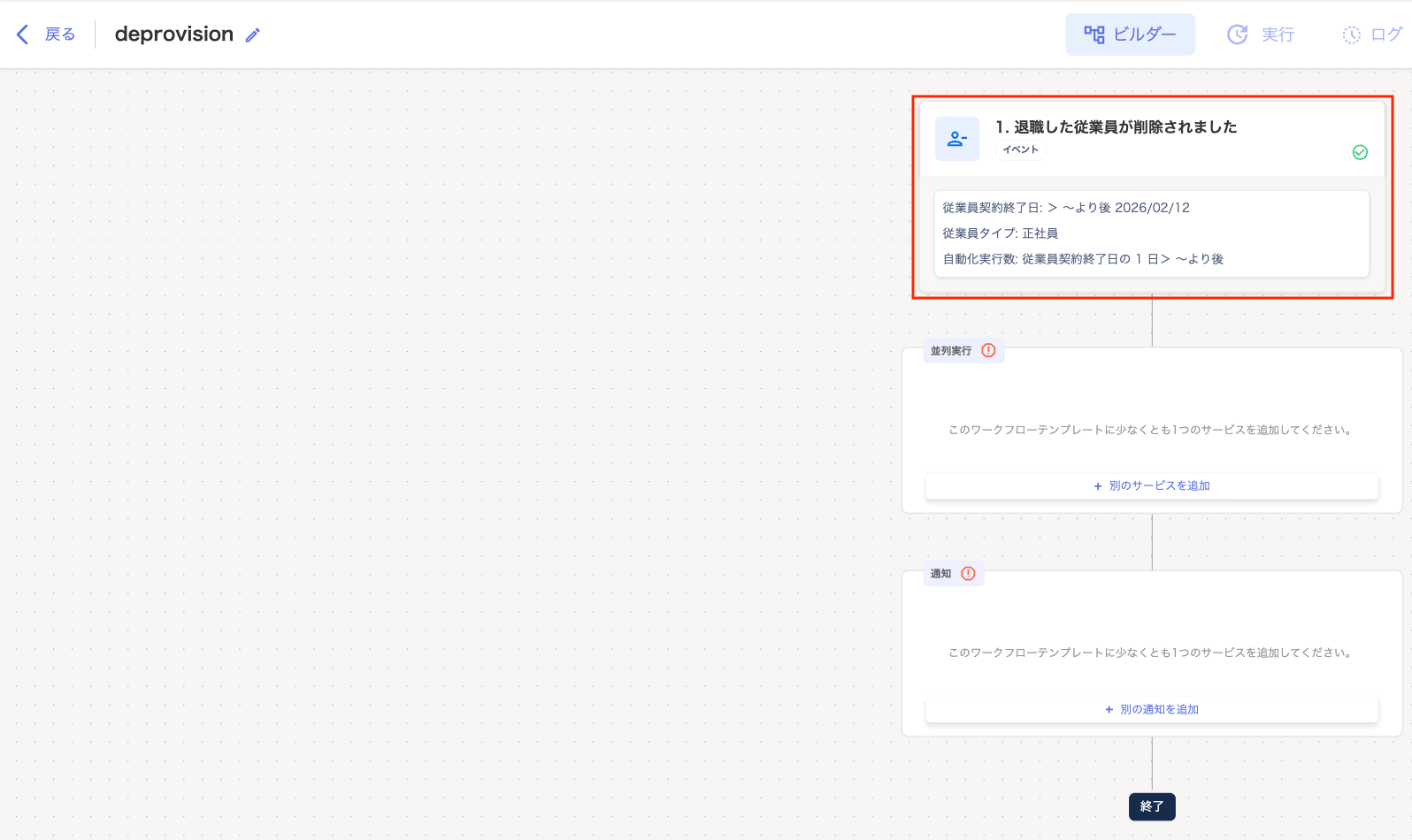Open the 退職した従業員が削除されました event card title
This screenshot has width=1412, height=840.
[x=1117, y=126]
